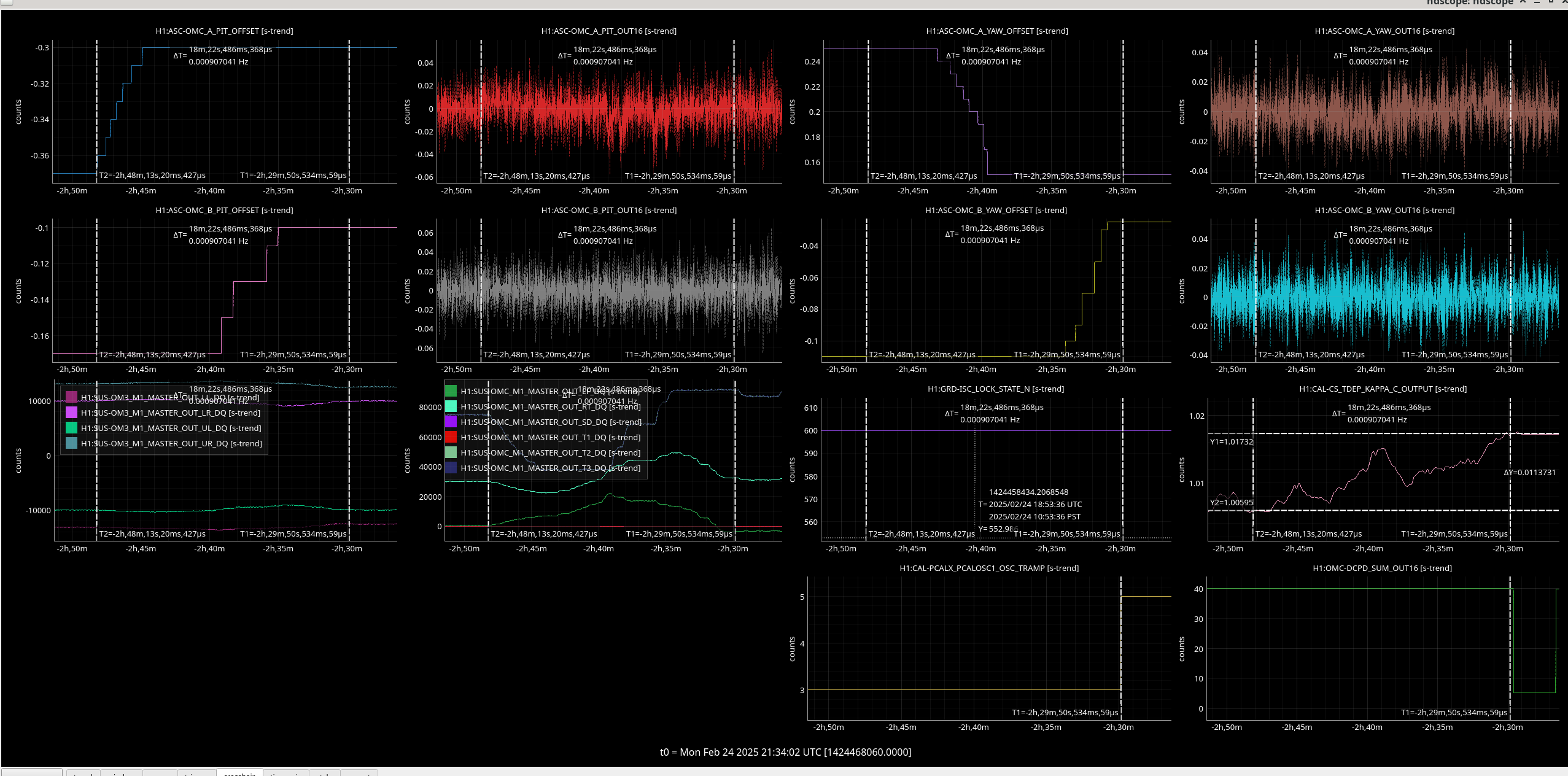1568x776 pixels.
Task: Click the t0 timestamp label at the bottom
Action: click(x=785, y=752)
